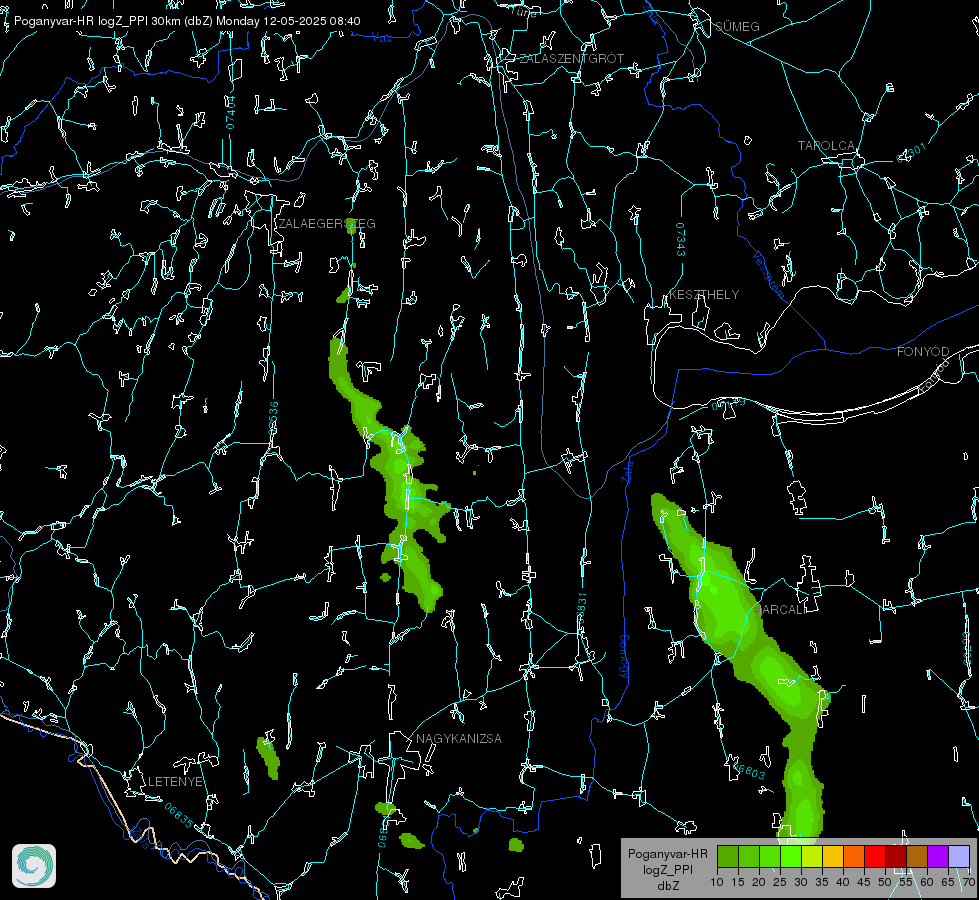Click the dark green 10–15 dBZ swatch

(x=728, y=856)
